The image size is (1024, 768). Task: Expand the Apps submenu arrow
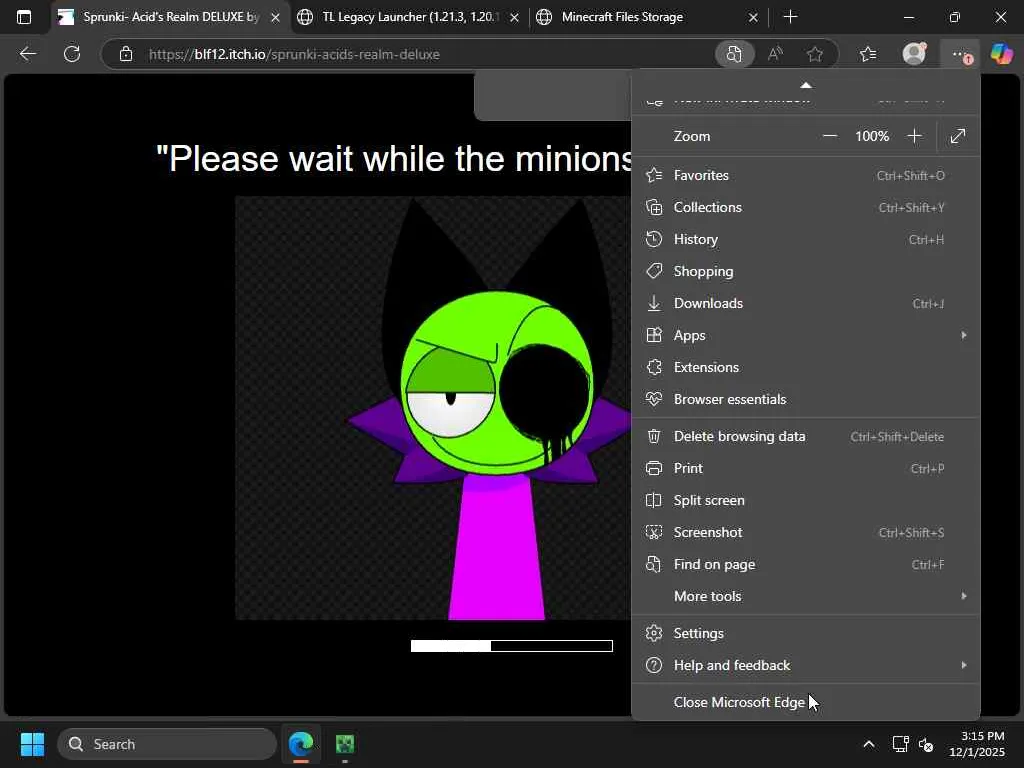click(964, 335)
